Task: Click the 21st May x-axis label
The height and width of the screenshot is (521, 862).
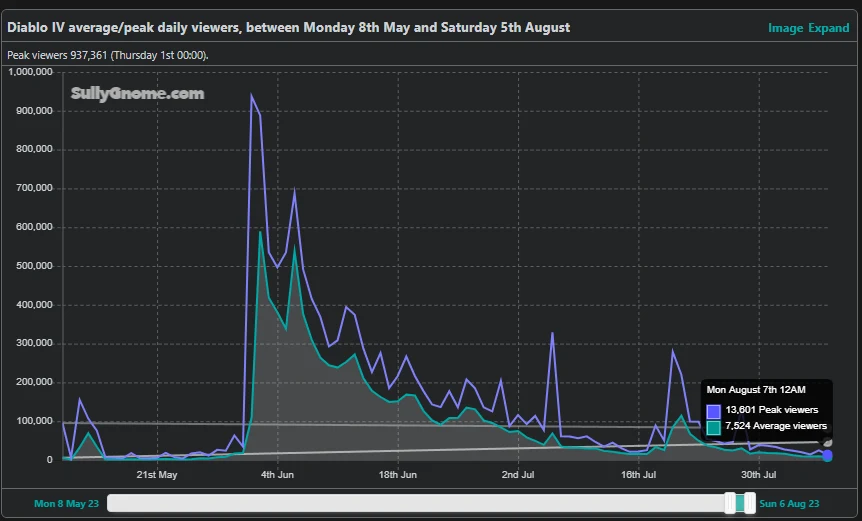Action: (157, 475)
